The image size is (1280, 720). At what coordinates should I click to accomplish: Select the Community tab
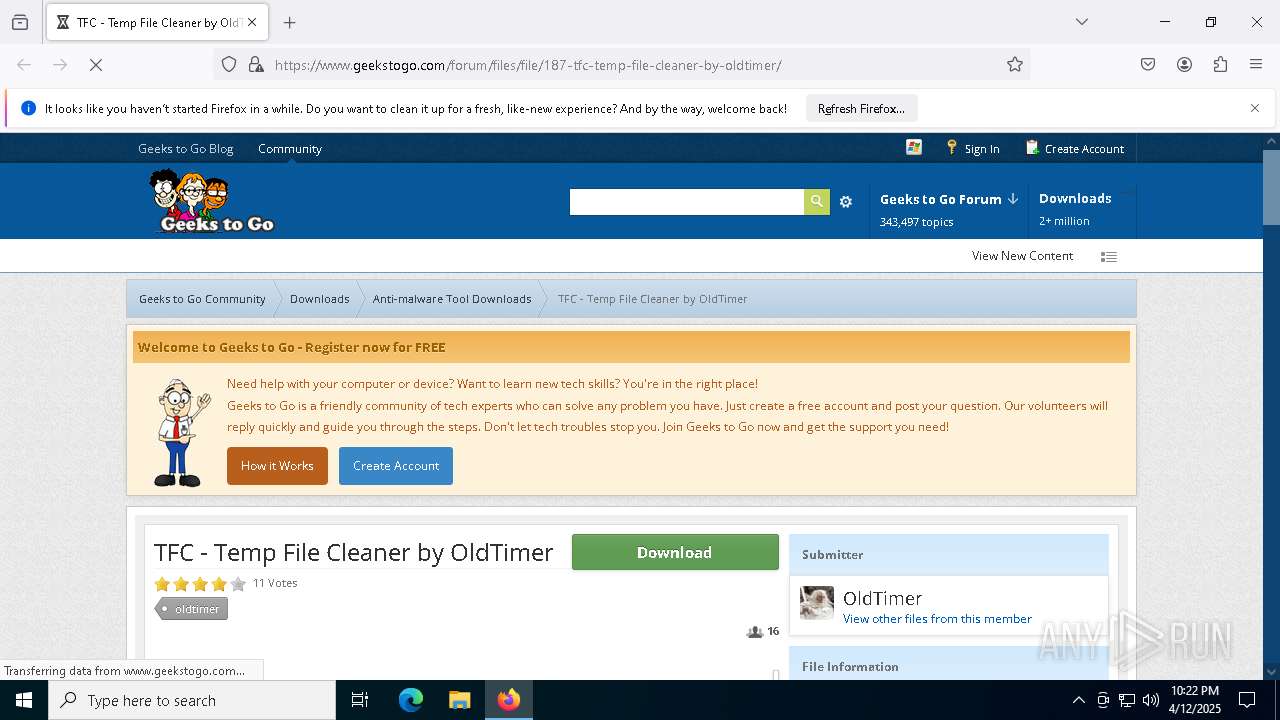pos(290,148)
